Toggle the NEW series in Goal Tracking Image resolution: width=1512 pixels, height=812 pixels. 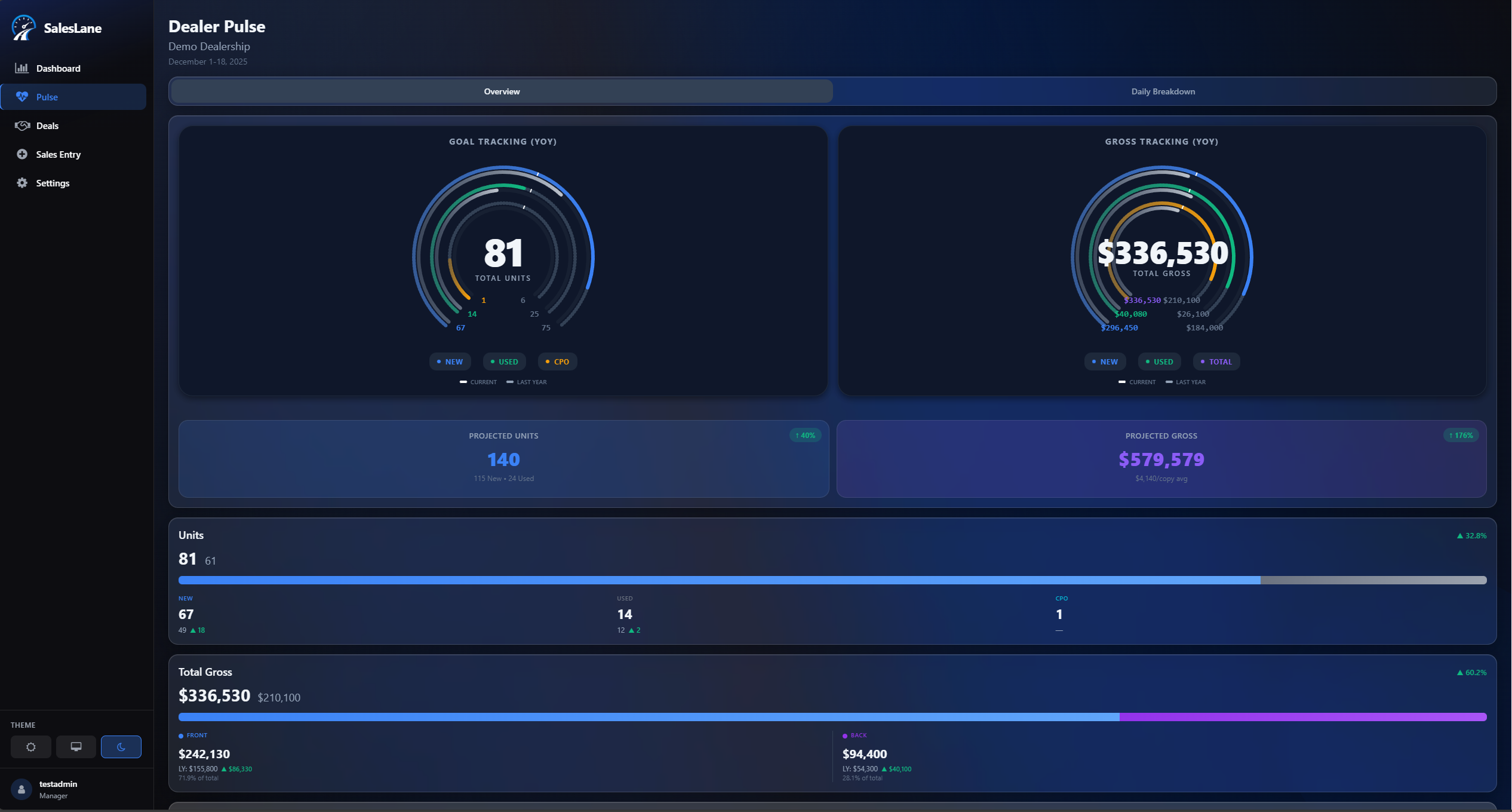point(450,361)
